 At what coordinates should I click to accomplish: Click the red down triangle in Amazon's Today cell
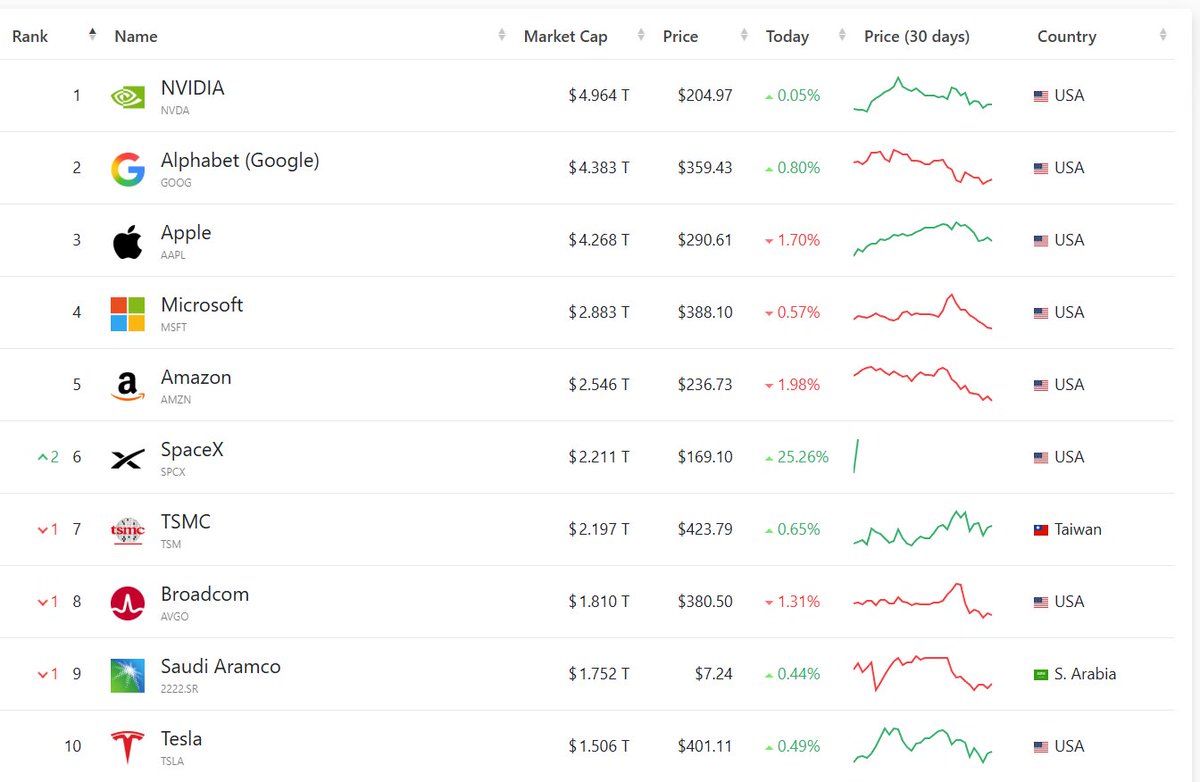pyautogui.click(x=769, y=386)
